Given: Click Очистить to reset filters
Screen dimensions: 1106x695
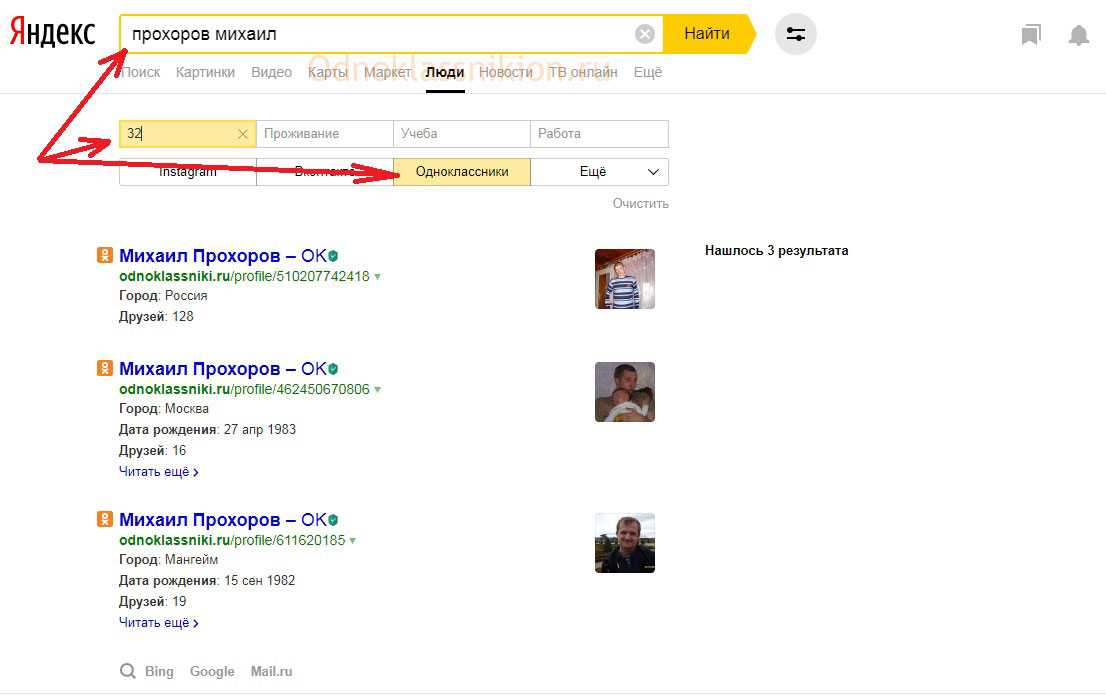Looking at the screenshot, I should point(640,203).
